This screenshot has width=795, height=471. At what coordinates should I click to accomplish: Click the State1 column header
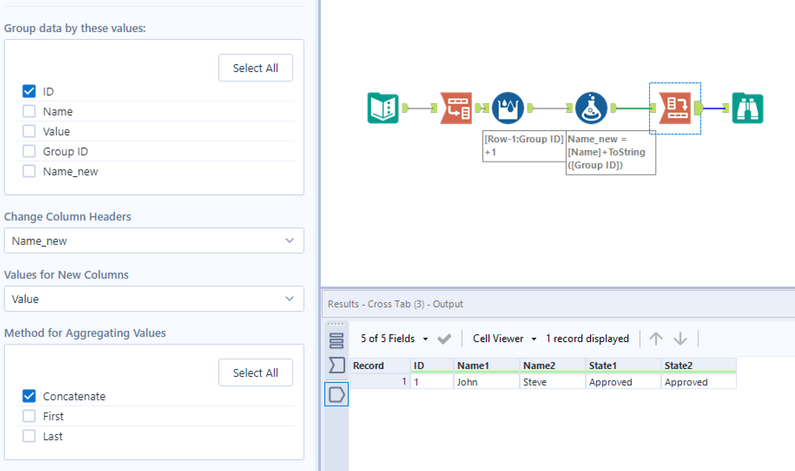tap(623, 366)
